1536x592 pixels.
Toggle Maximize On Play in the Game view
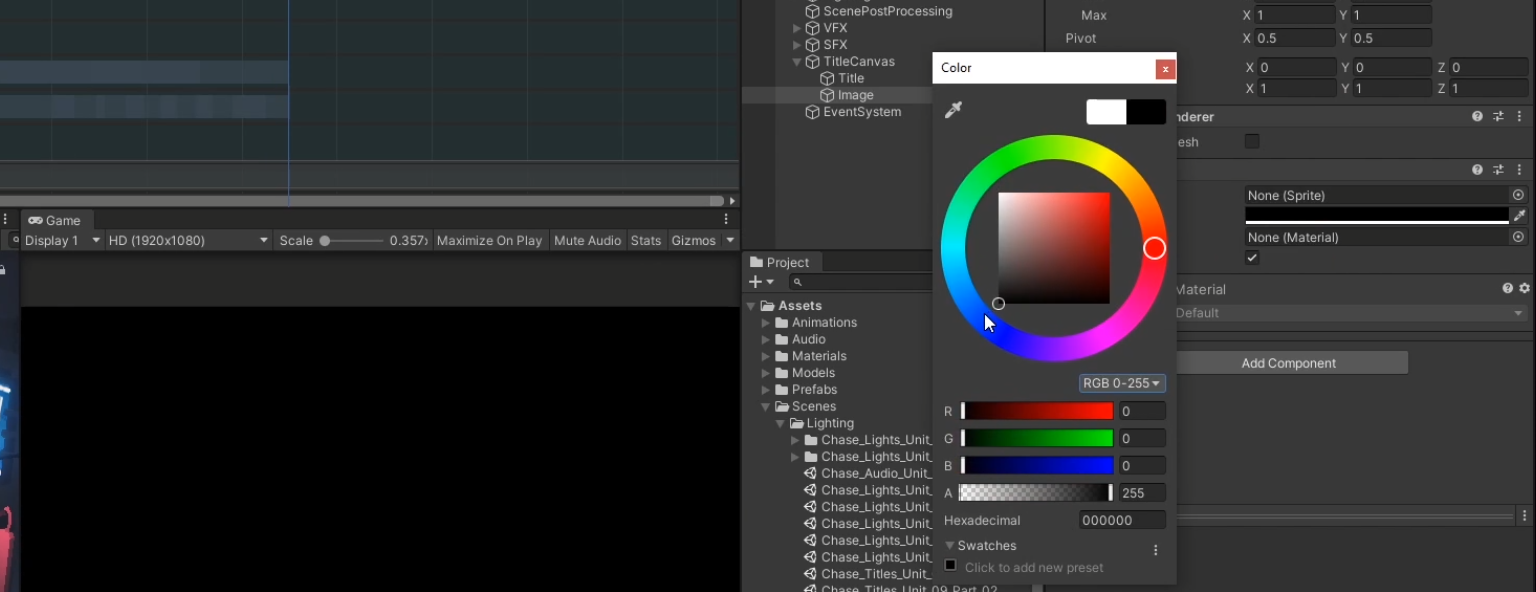(489, 241)
